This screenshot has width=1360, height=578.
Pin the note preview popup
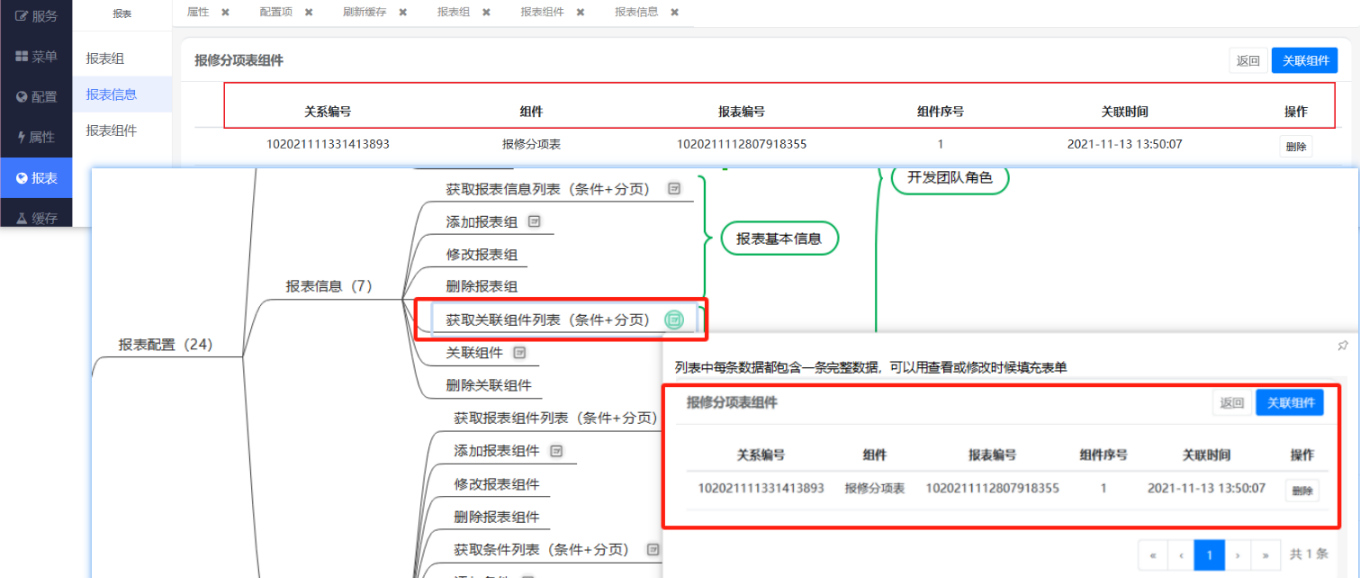[1342, 345]
